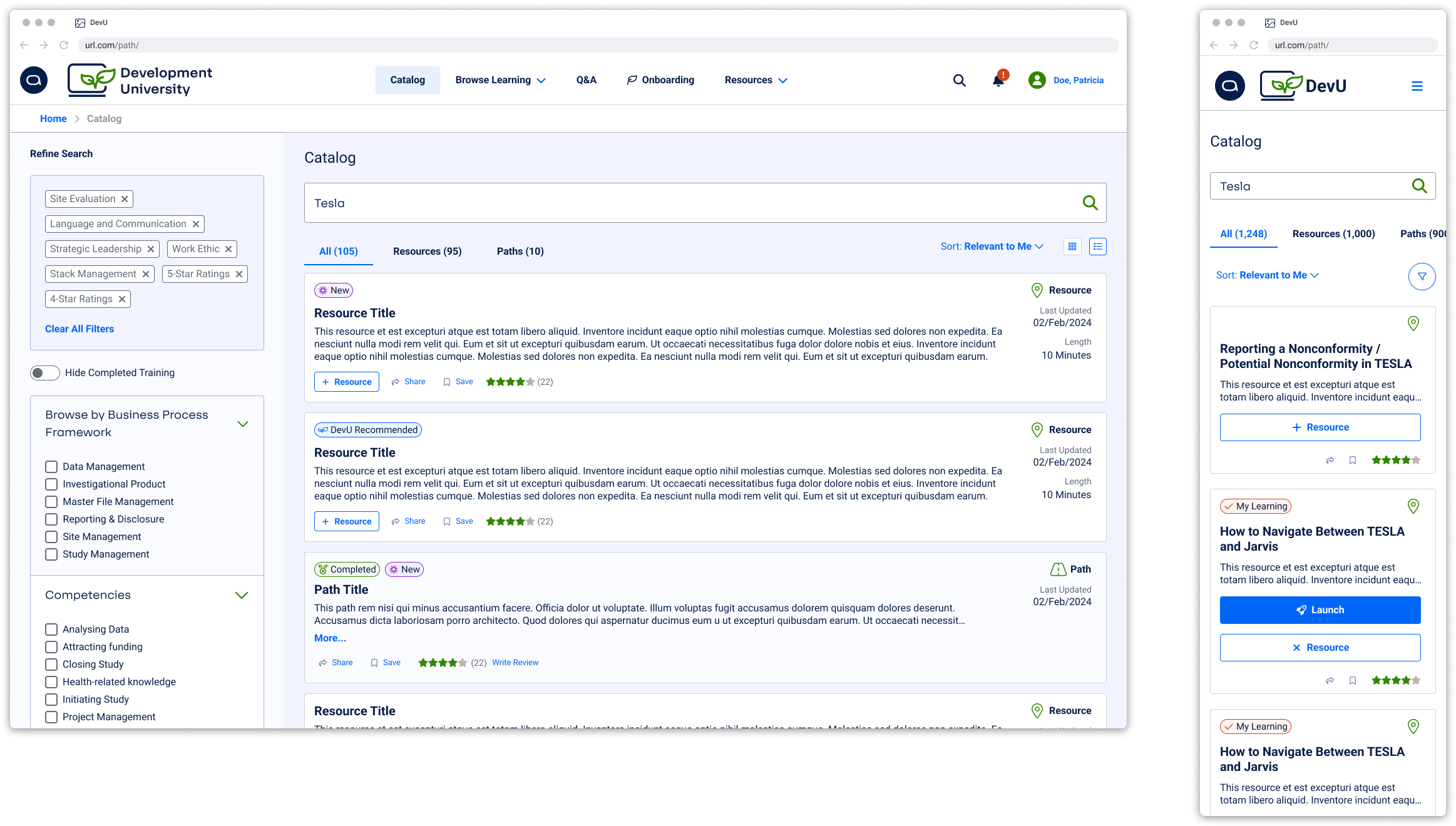Open notifications bell in desktop header
Viewport: 1456px width, 826px height.
point(999,79)
